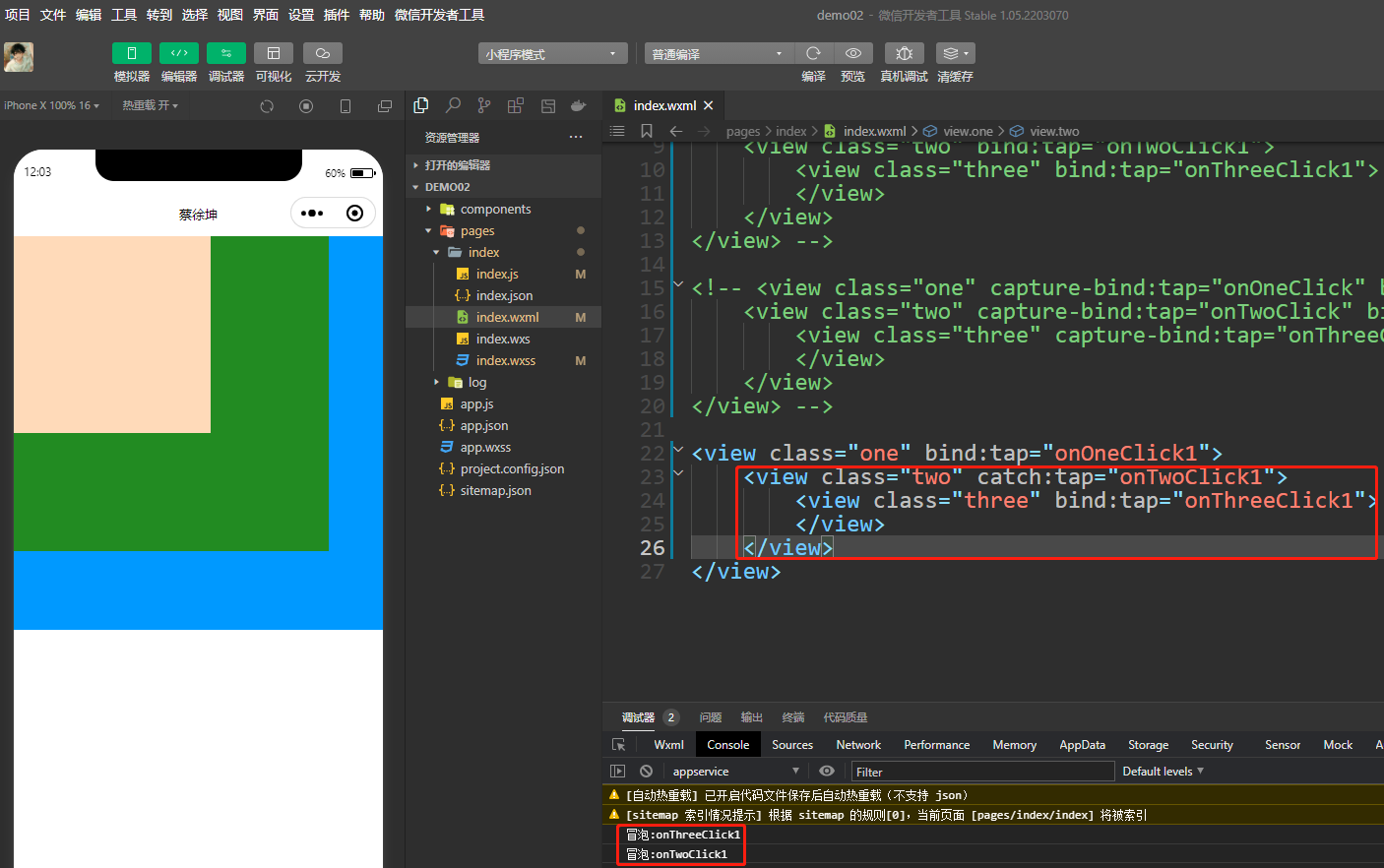The height and width of the screenshot is (868, 1384).
Task: Click the bookmark icon in editor toolbar
Action: (647, 131)
